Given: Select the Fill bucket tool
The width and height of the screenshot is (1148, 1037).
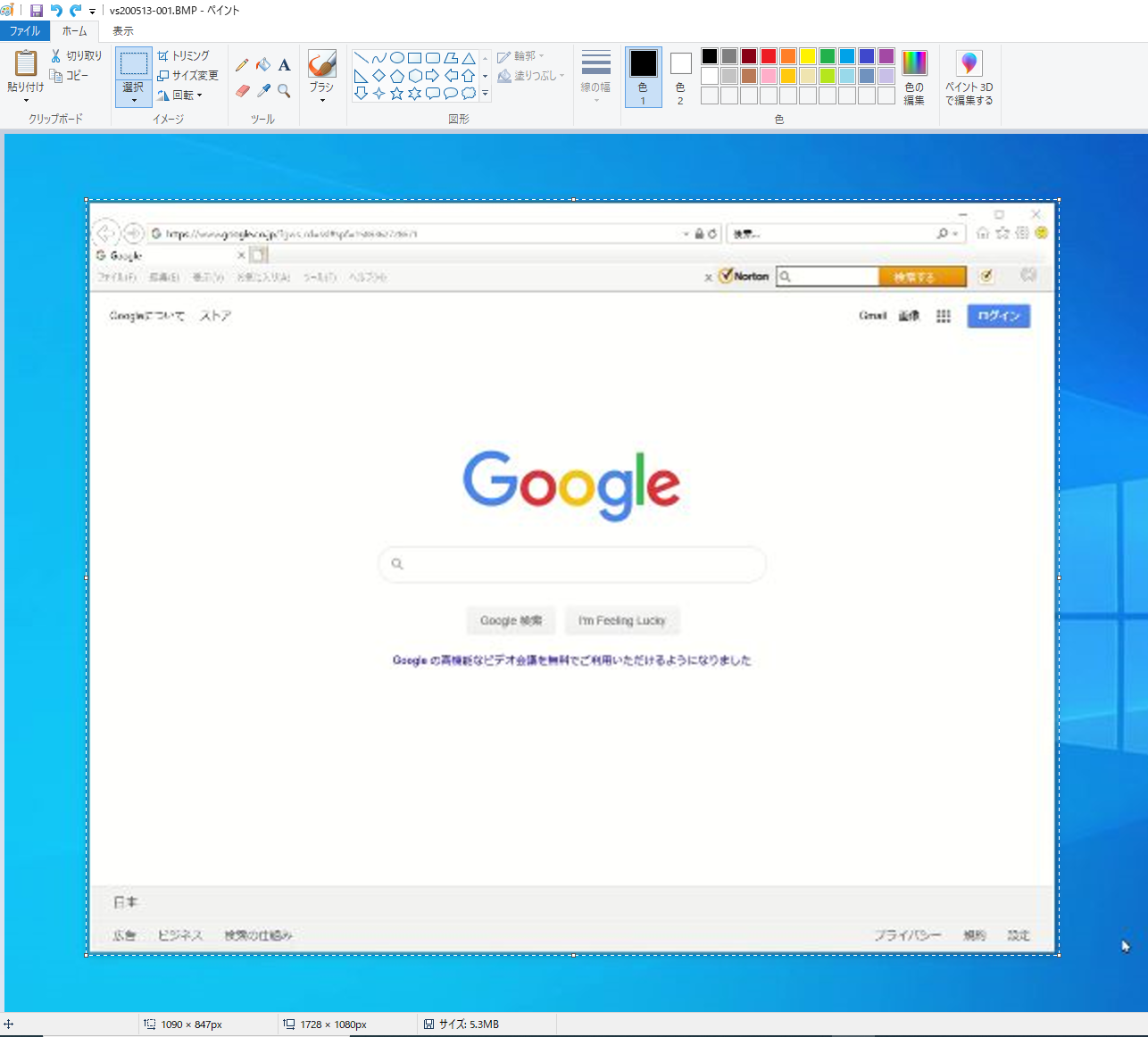Looking at the screenshot, I should [x=263, y=65].
